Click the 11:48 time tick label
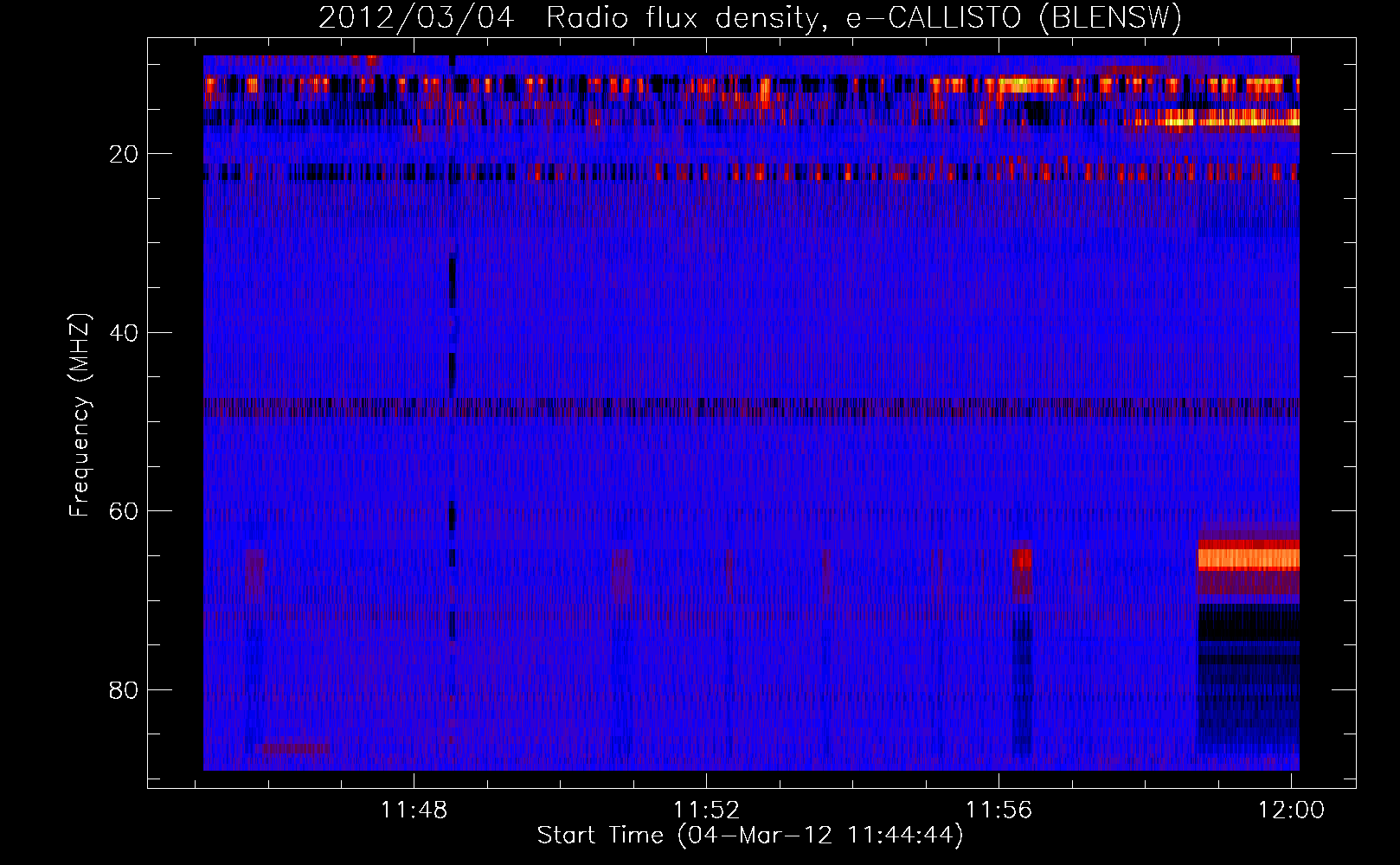1400x865 pixels. [x=414, y=811]
